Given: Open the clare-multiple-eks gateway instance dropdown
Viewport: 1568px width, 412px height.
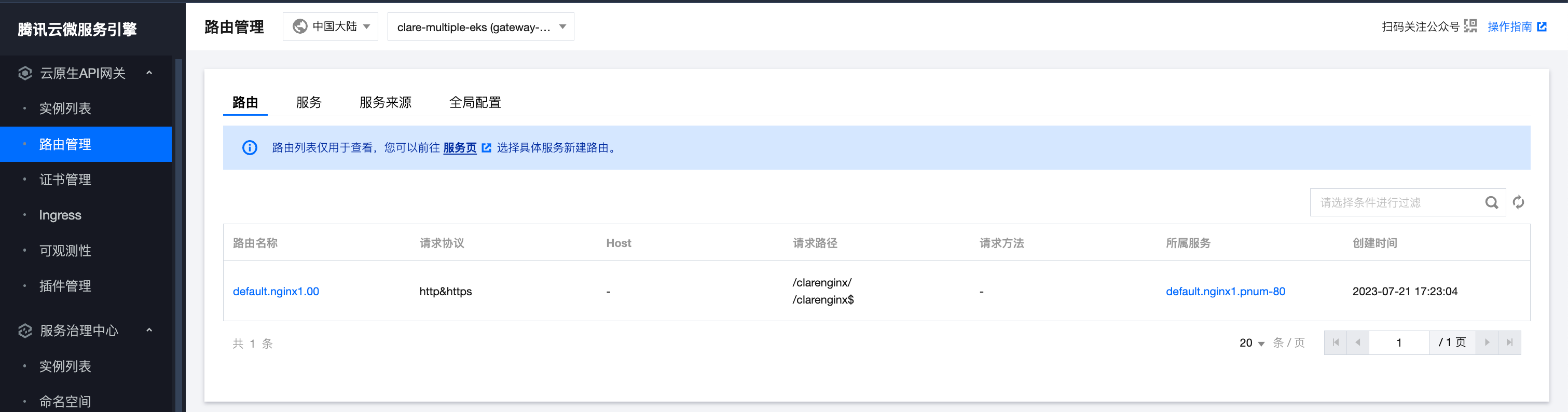Looking at the screenshot, I should (481, 27).
